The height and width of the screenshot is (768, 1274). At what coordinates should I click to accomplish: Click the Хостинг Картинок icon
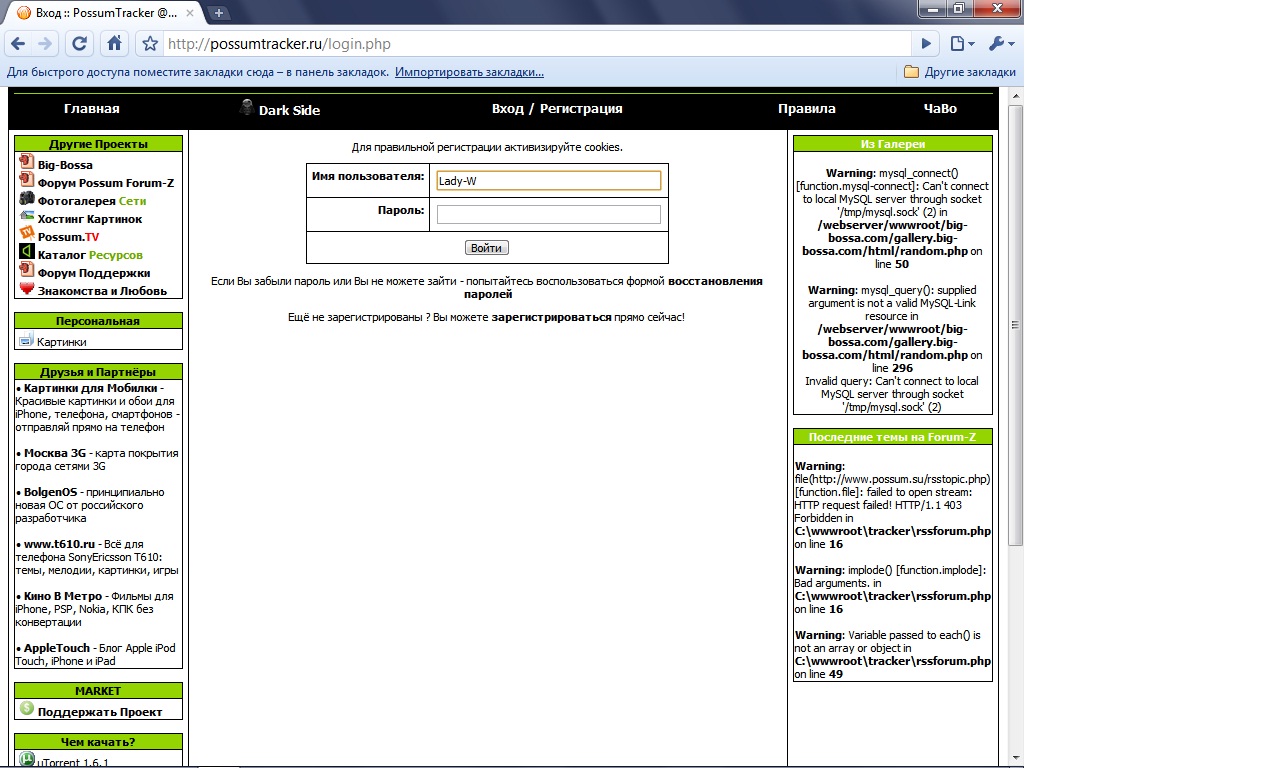(27, 216)
